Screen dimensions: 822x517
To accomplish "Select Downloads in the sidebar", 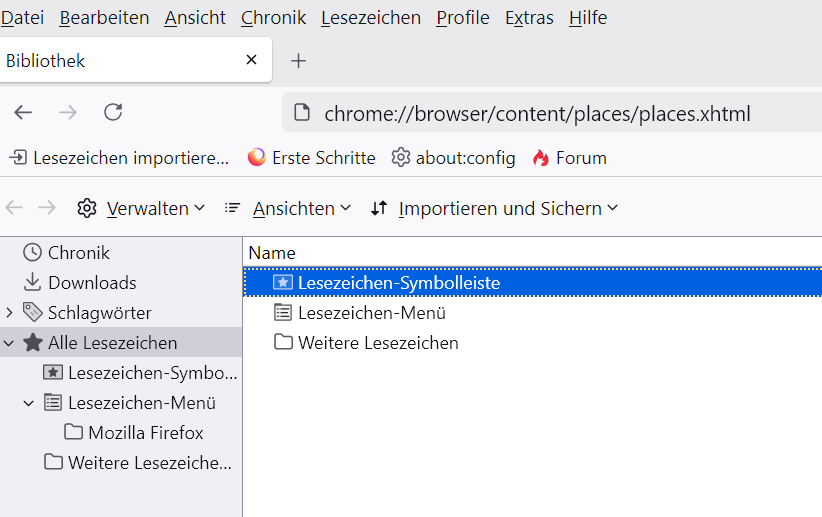I will click(x=91, y=283).
